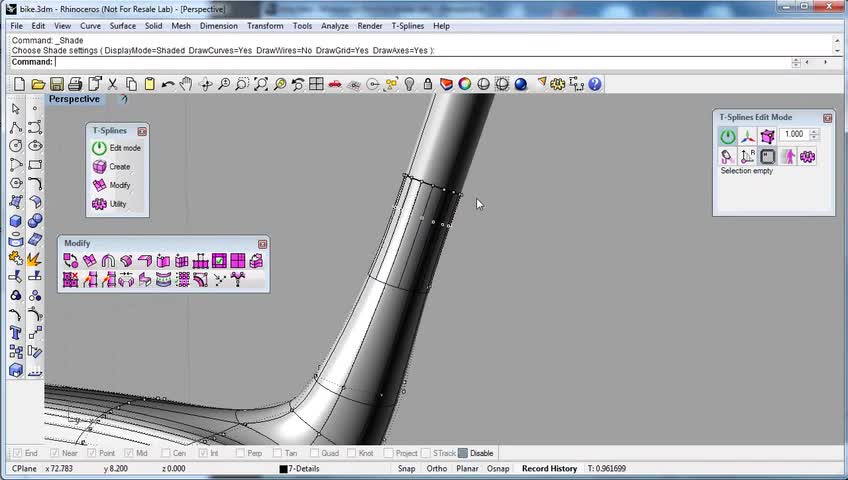Click the pink gear icon in Edit Mode panel

pyautogui.click(x=807, y=157)
